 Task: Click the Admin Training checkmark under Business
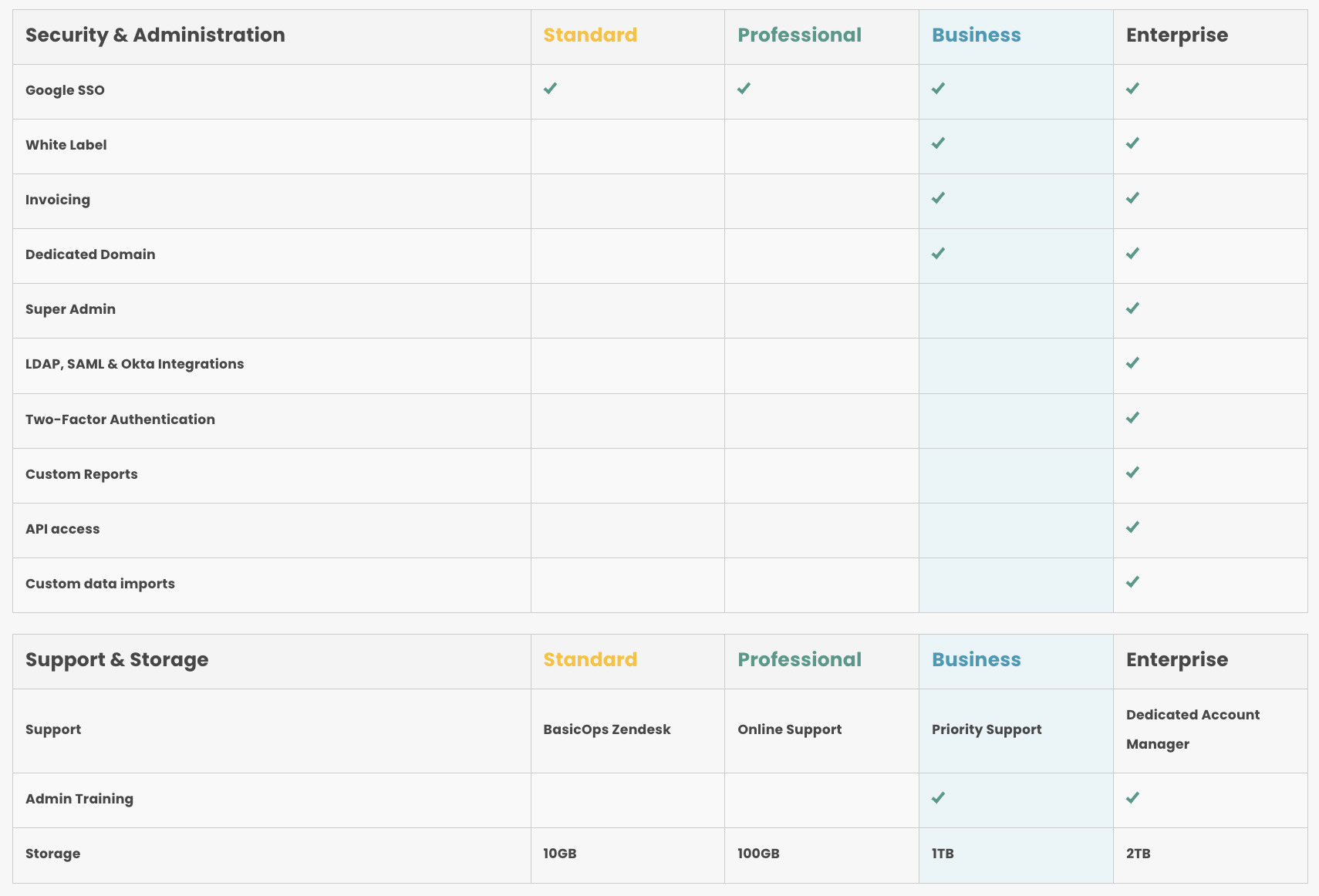938,798
